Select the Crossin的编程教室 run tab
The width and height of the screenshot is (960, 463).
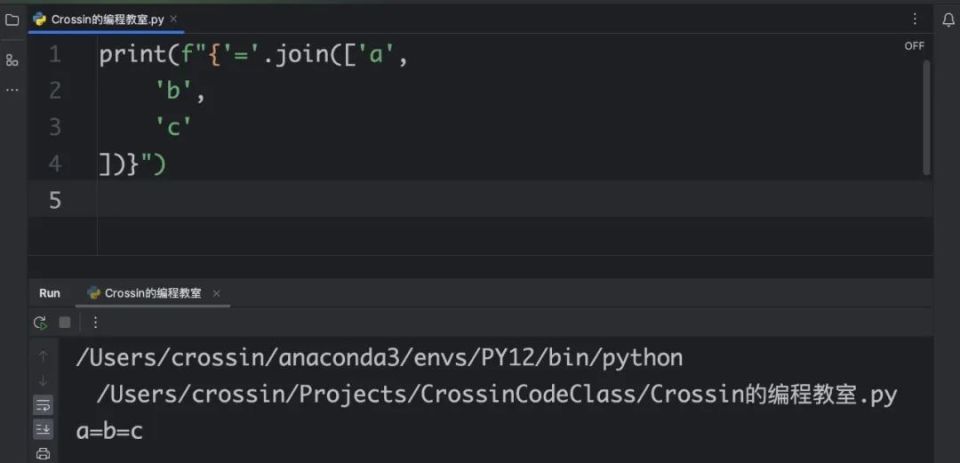coord(144,293)
